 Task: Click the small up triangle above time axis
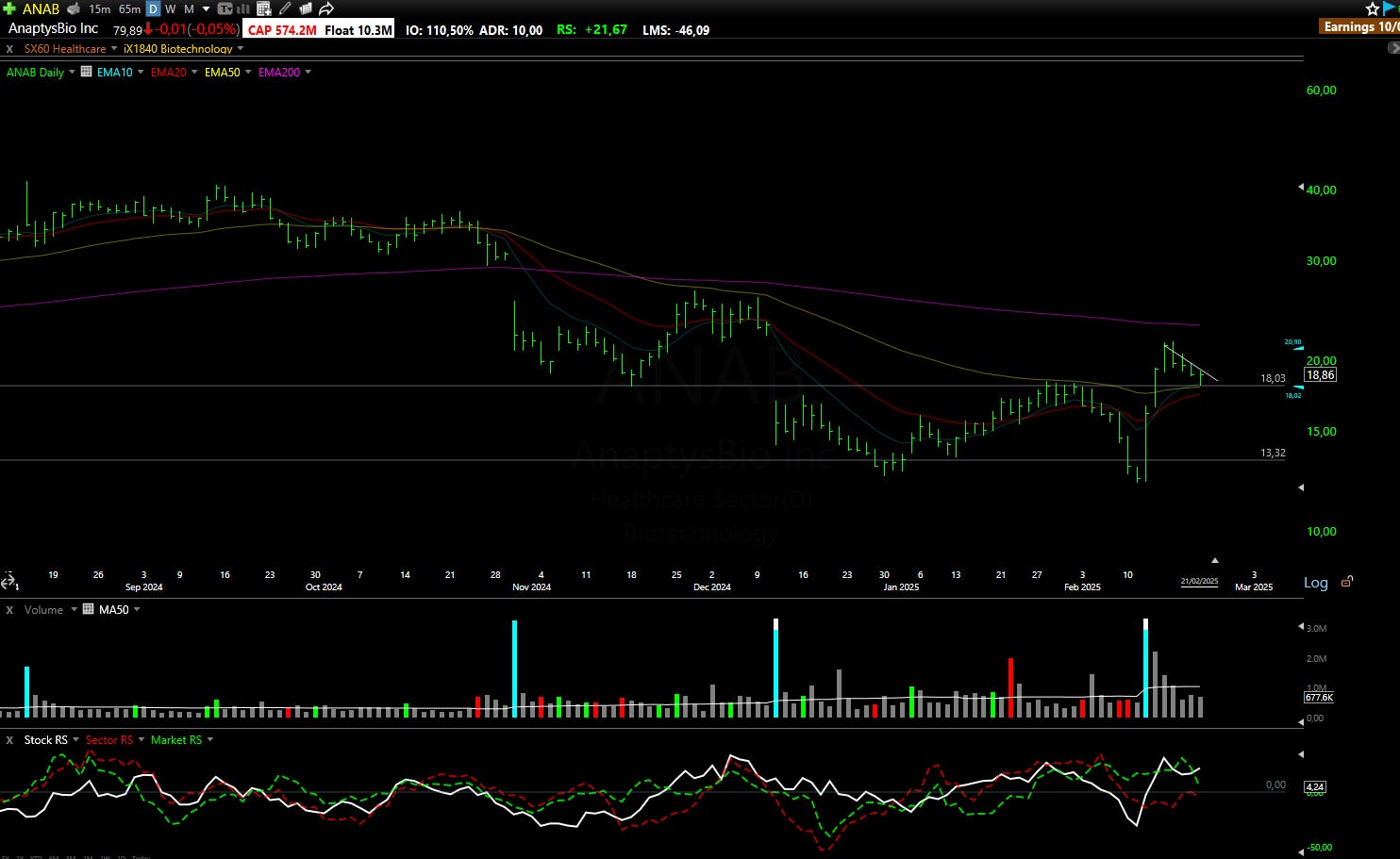coord(1215,560)
